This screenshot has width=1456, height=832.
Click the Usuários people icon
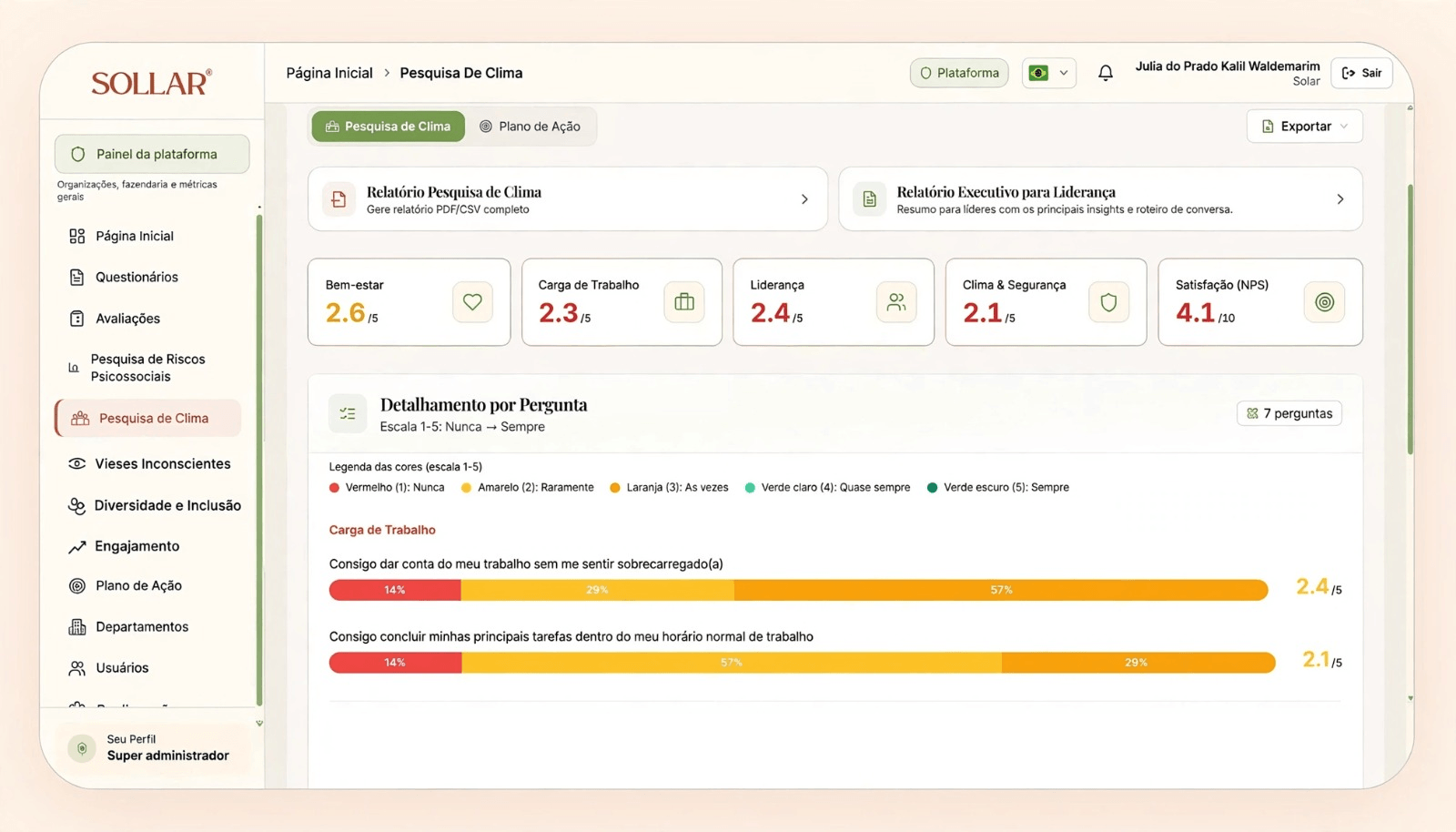coord(77,667)
